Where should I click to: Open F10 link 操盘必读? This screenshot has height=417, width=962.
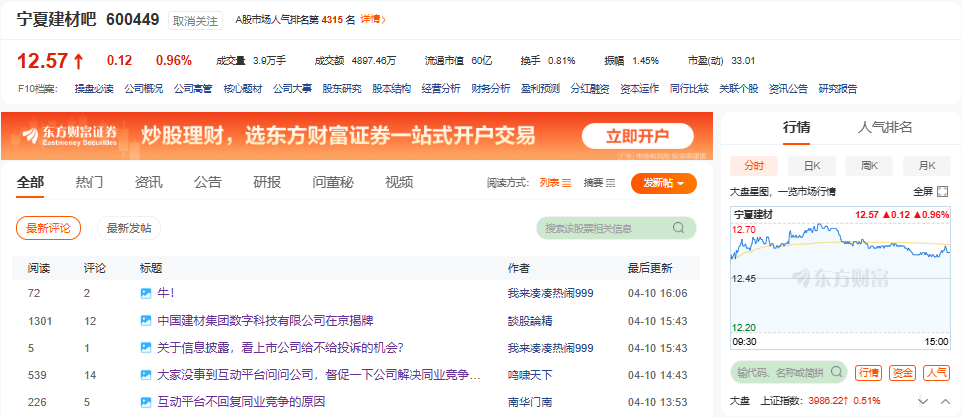(94, 89)
